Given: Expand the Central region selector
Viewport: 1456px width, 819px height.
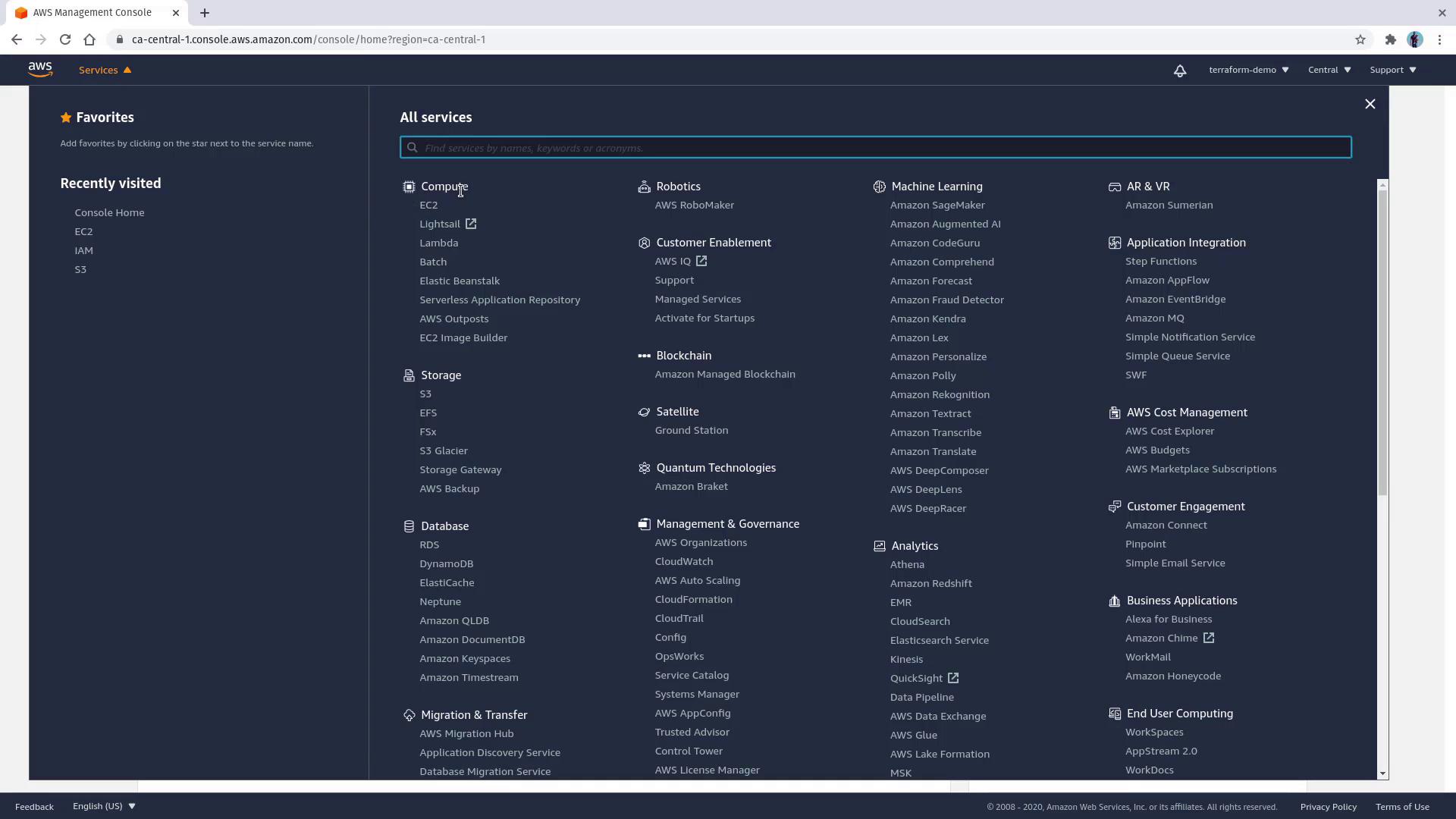Looking at the screenshot, I should tap(1329, 70).
